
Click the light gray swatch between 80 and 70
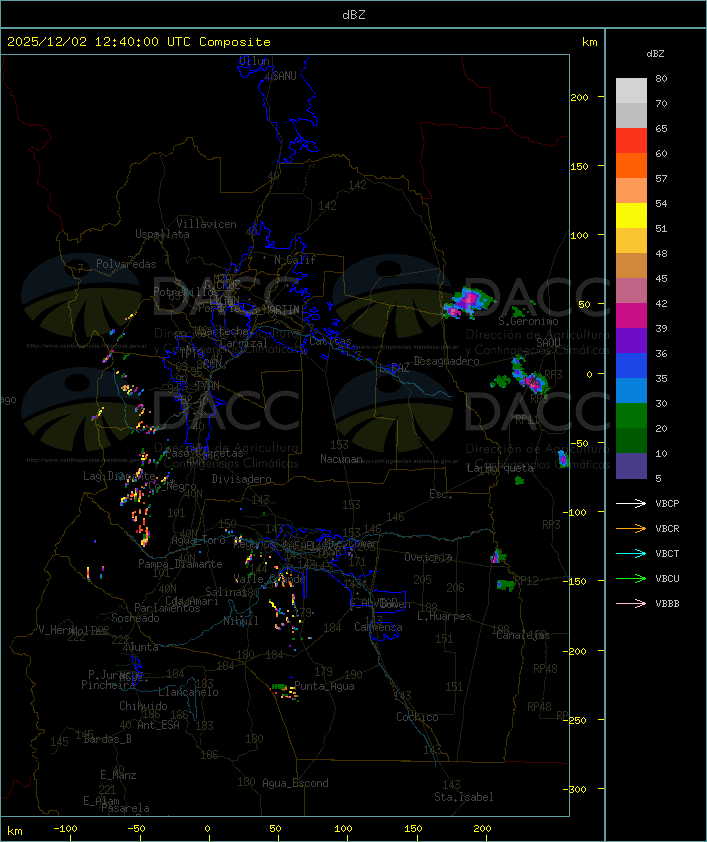click(x=631, y=91)
